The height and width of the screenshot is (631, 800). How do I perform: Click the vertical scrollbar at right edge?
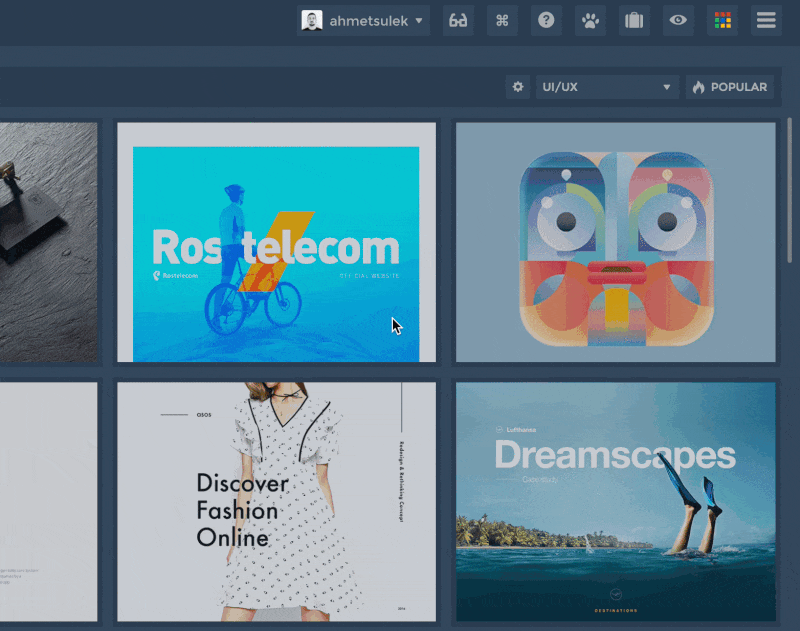click(790, 190)
